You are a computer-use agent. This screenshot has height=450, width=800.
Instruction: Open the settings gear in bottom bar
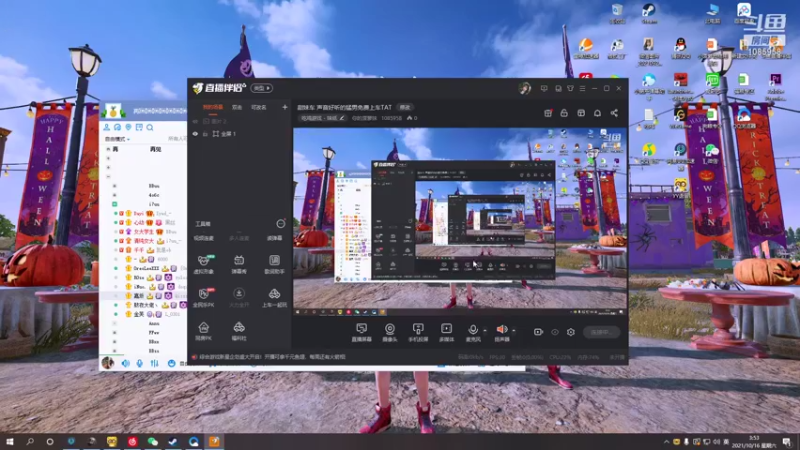point(570,332)
